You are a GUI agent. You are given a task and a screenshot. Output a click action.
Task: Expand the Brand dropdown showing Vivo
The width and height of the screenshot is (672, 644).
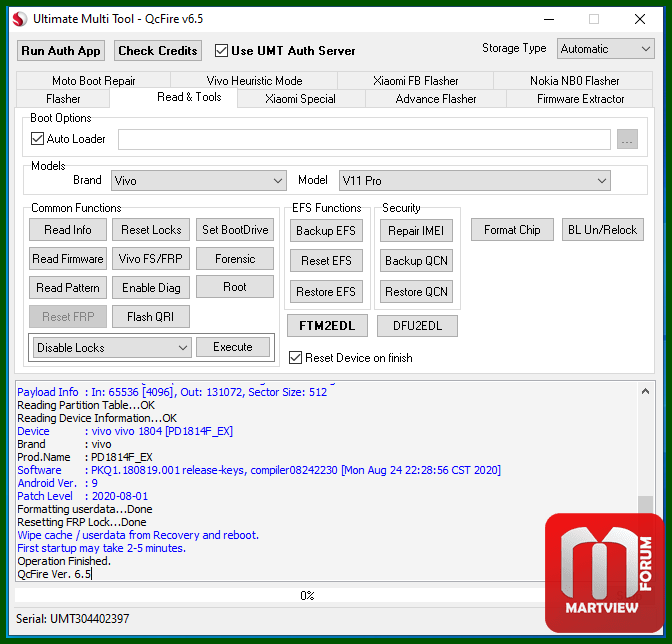(x=198, y=181)
